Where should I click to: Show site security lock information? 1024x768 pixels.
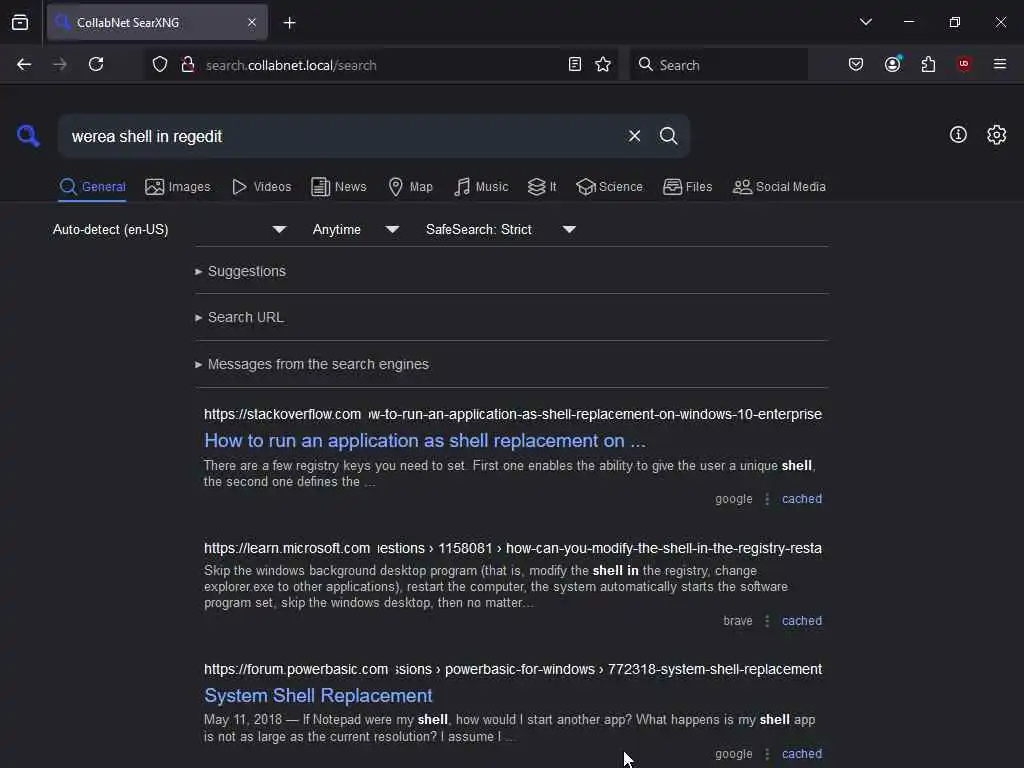(187, 64)
